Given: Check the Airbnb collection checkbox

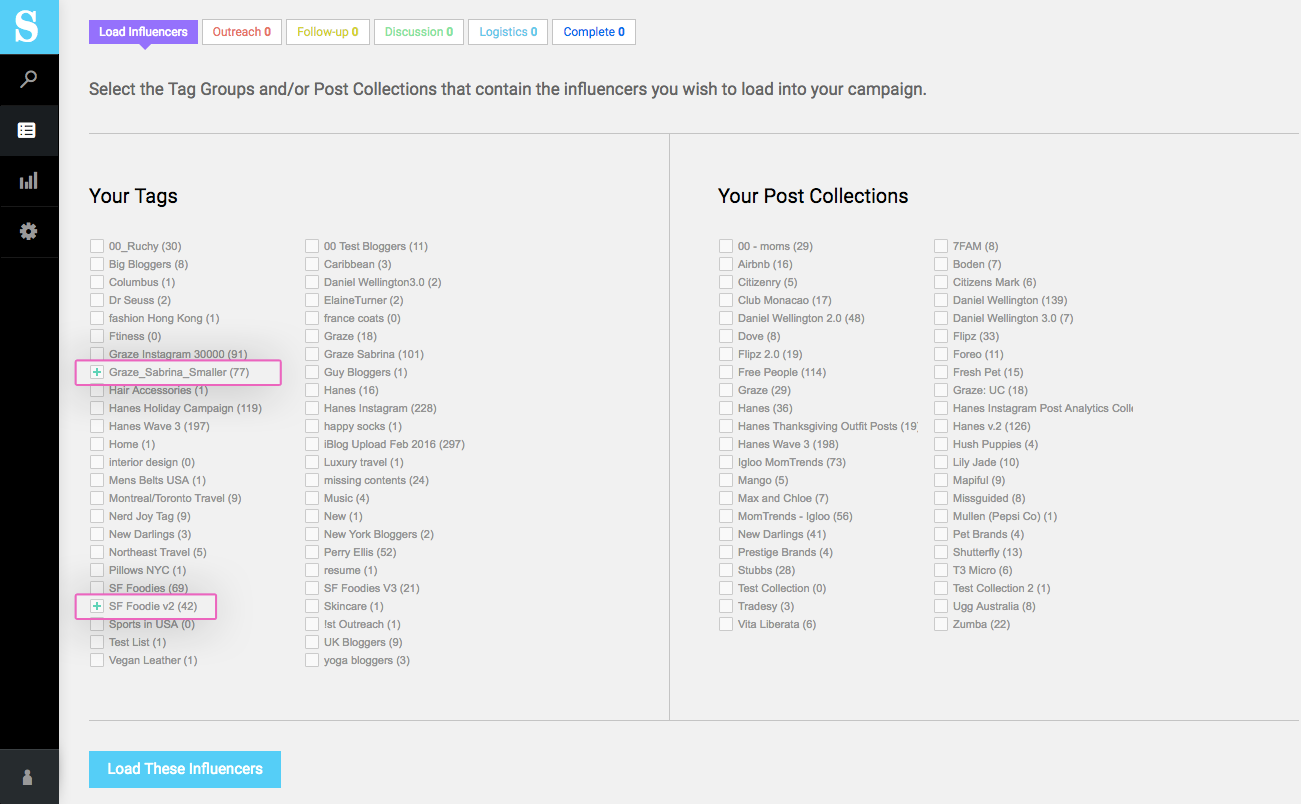Looking at the screenshot, I should 726,264.
